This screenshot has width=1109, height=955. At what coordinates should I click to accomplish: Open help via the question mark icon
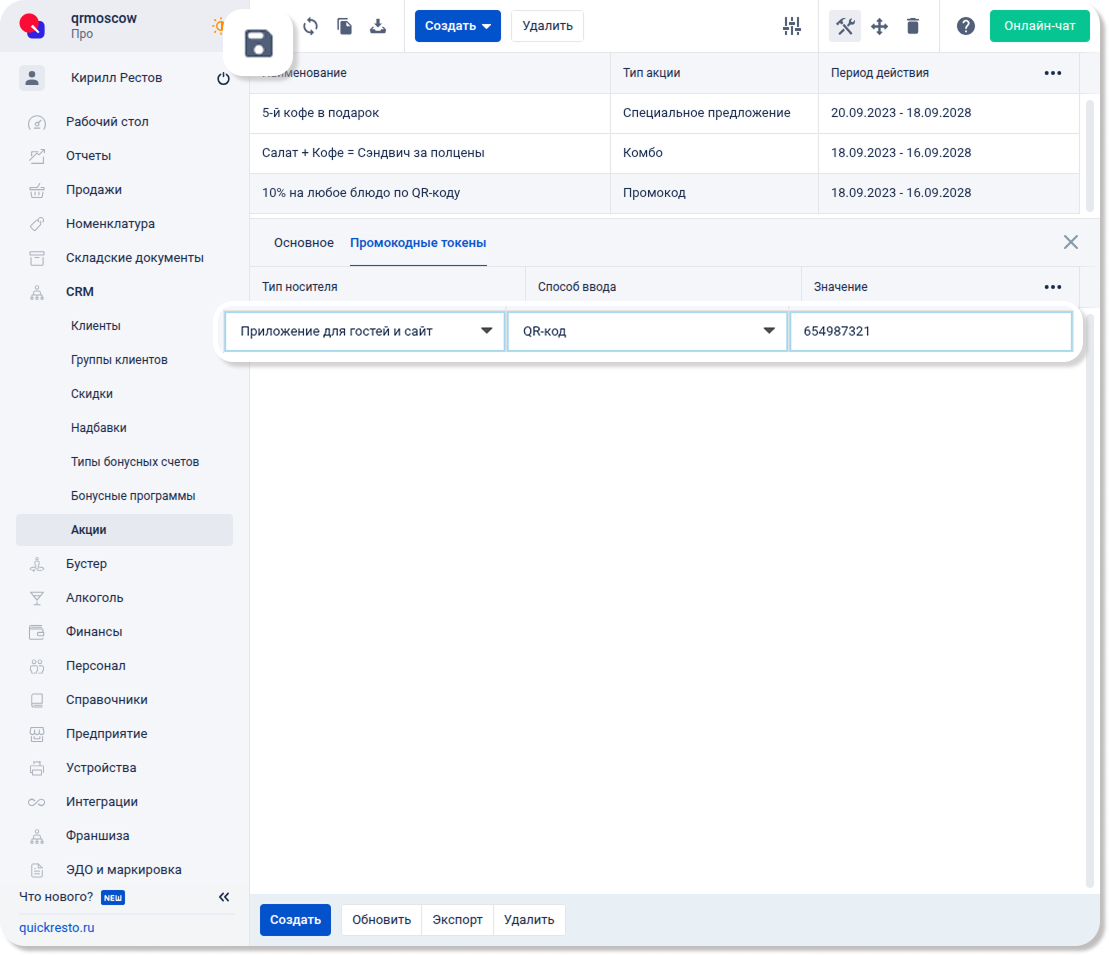(965, 26)
